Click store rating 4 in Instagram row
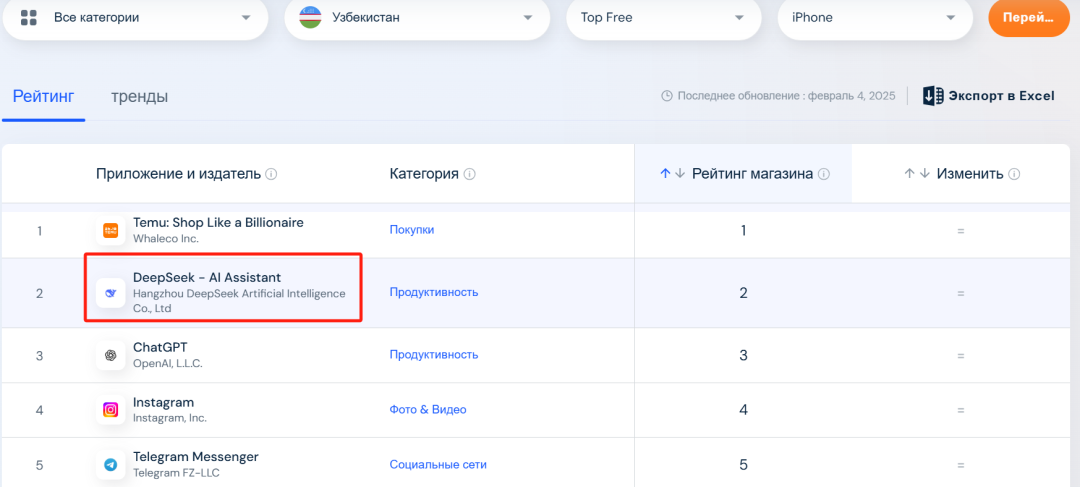The height and width of the screenshot is (487, 1080). coord(743,410)
